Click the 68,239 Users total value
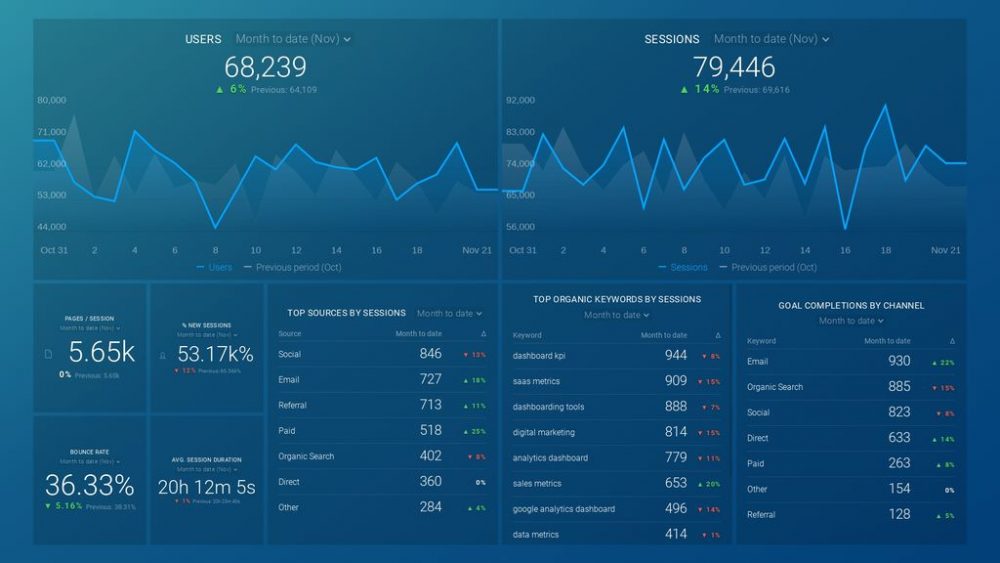 (265, 67)
